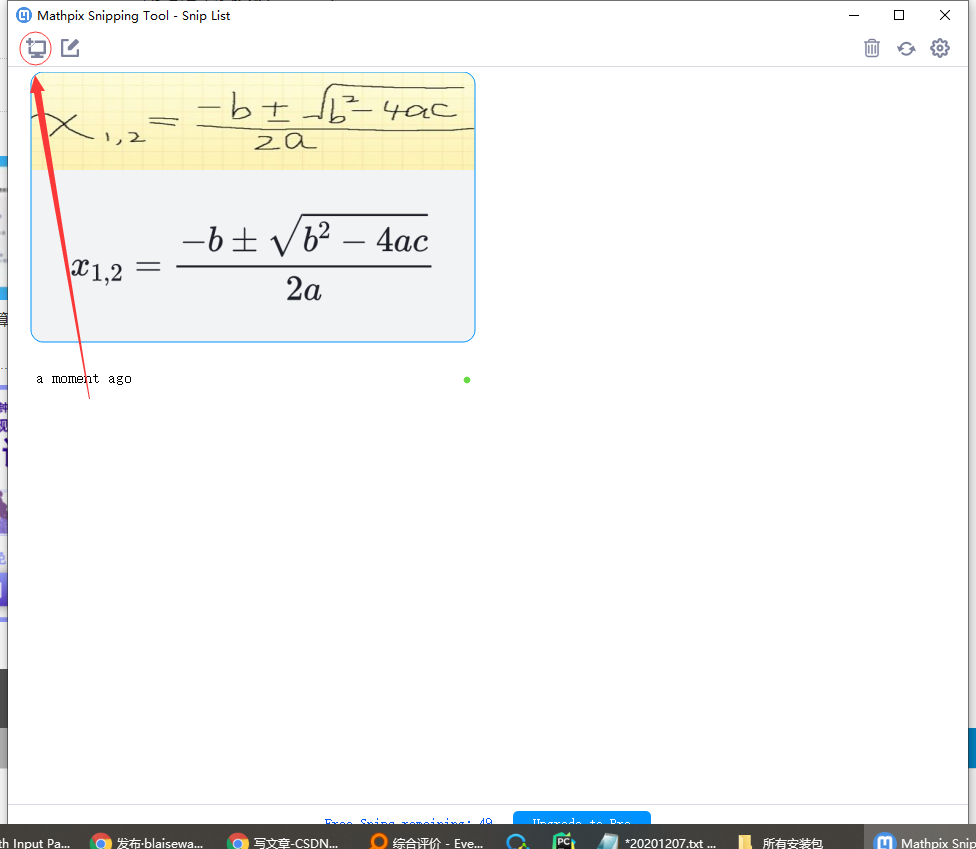Viewport: 976px width, 849px height.
Task: Click the 'a moment ago' timestamp
Action: pos(83,378)
